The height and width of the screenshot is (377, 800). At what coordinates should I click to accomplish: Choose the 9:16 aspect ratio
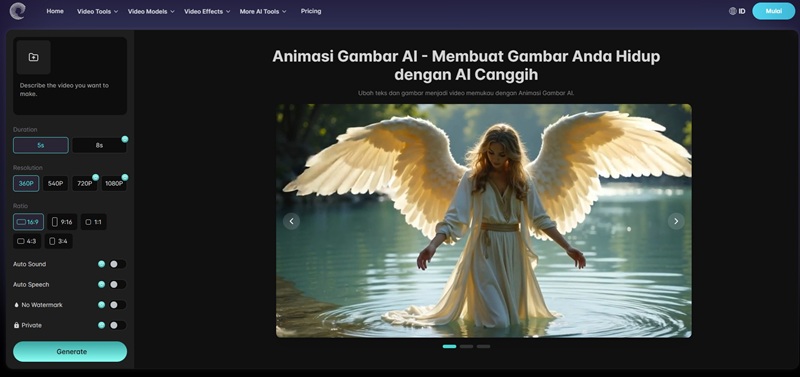pos(62,222)
